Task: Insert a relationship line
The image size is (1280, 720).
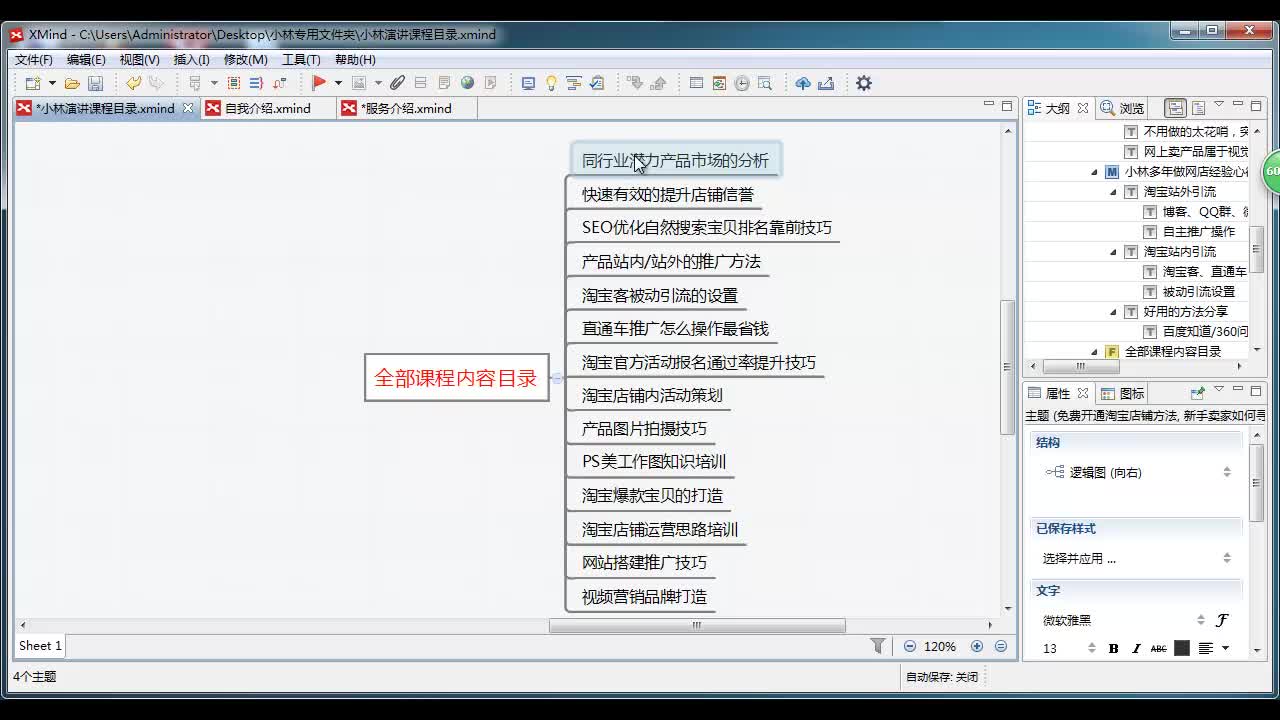Action: pyautogui.click(x=279, y=83)
